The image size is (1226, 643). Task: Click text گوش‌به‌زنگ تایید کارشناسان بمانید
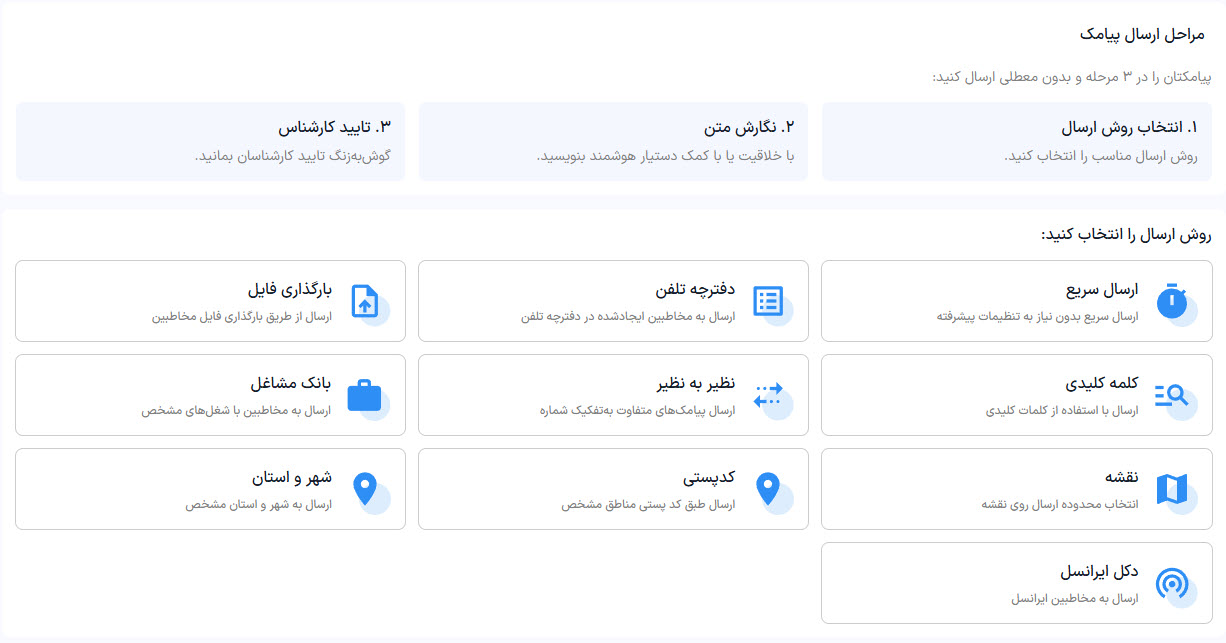pos(292,157)
